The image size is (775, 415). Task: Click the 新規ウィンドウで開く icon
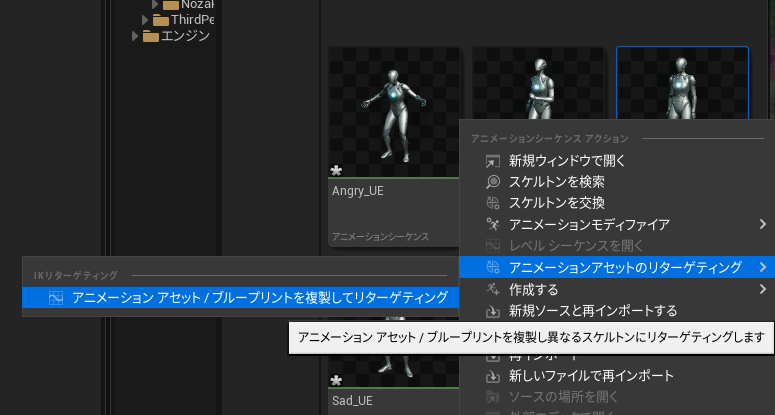pos(492,161)
